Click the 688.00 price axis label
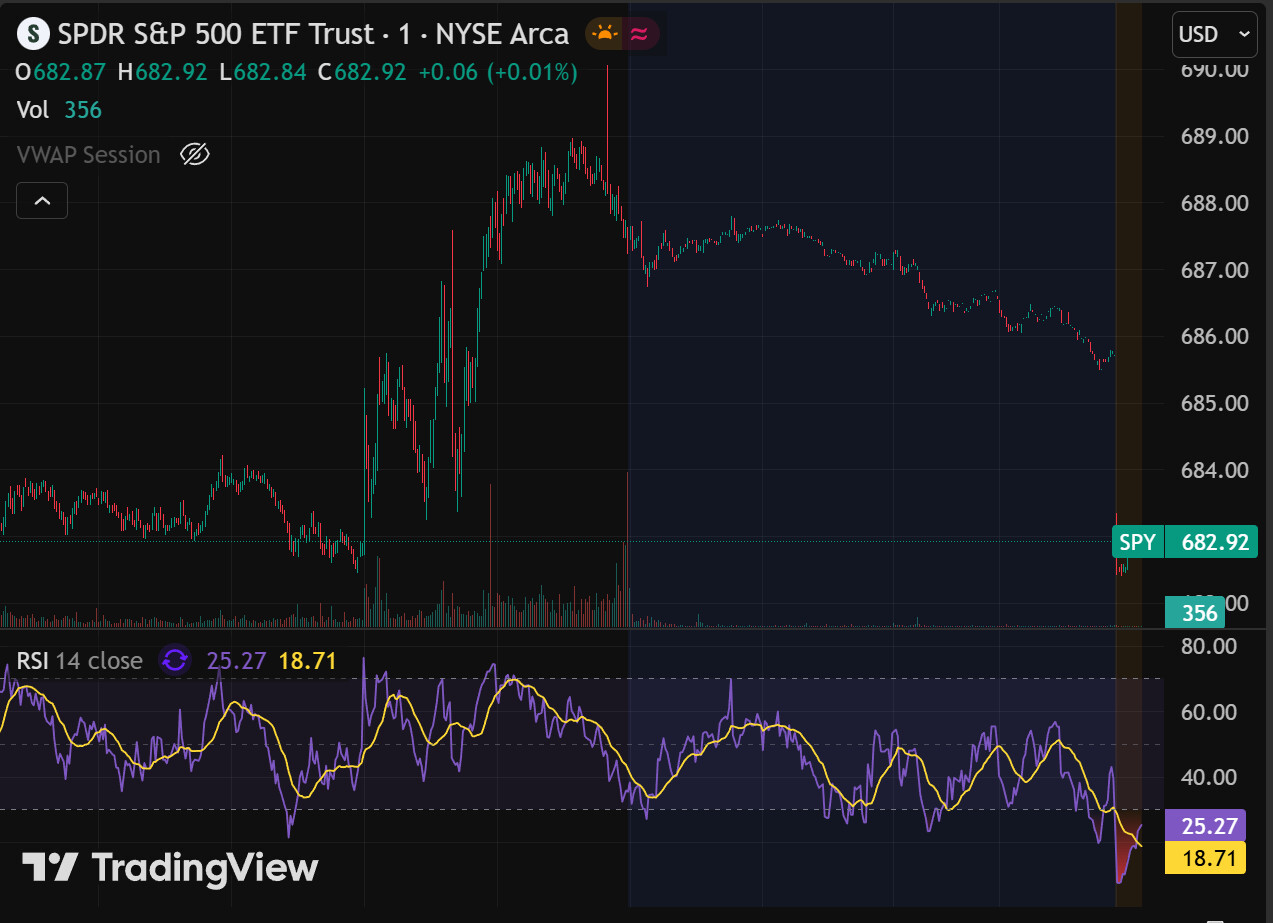This screenshot has height=923, width=1273. click(x=1215, y=203)
